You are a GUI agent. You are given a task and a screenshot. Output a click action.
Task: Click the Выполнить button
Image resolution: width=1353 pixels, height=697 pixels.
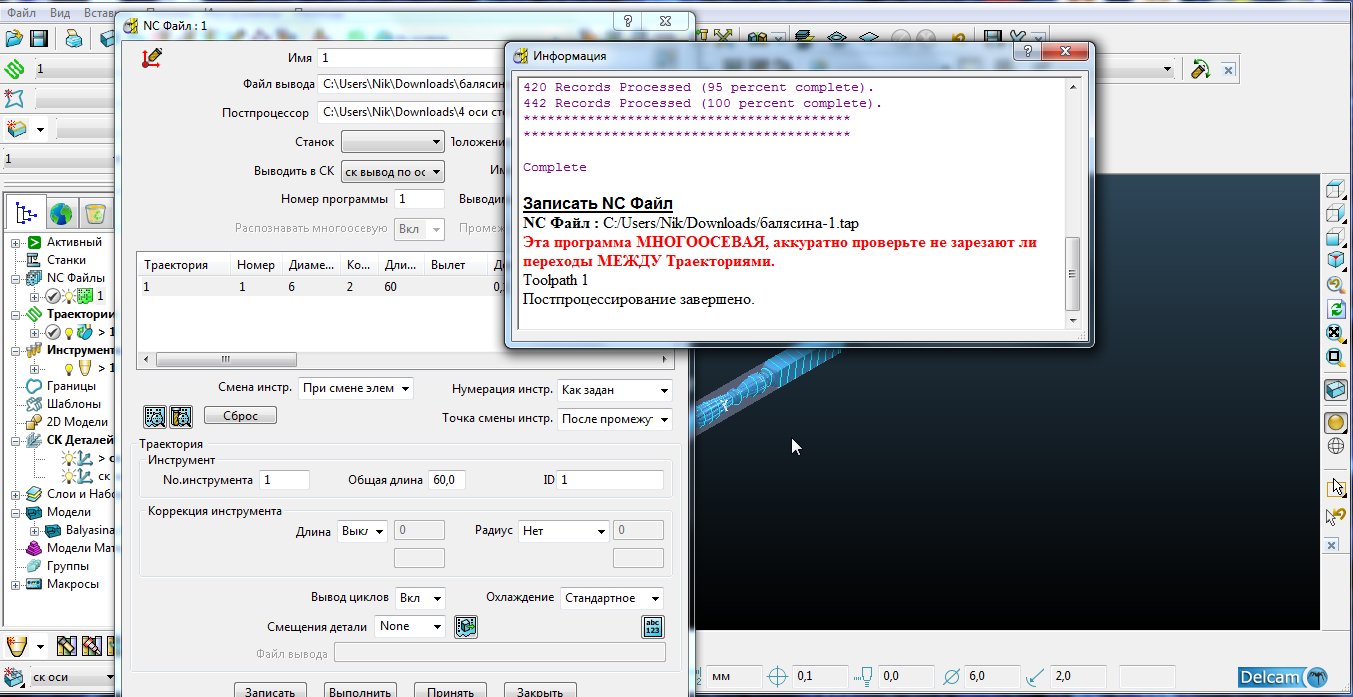pyautogui.click(x=360, y=692)
